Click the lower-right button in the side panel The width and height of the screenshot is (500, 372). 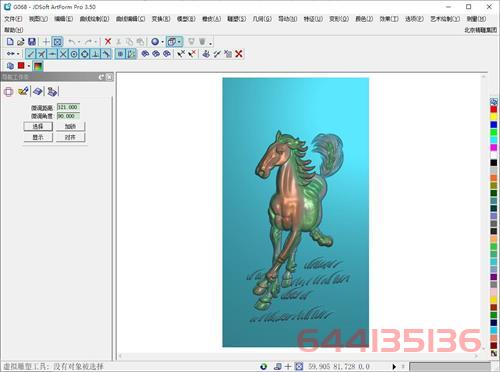[x=70, y=137]
